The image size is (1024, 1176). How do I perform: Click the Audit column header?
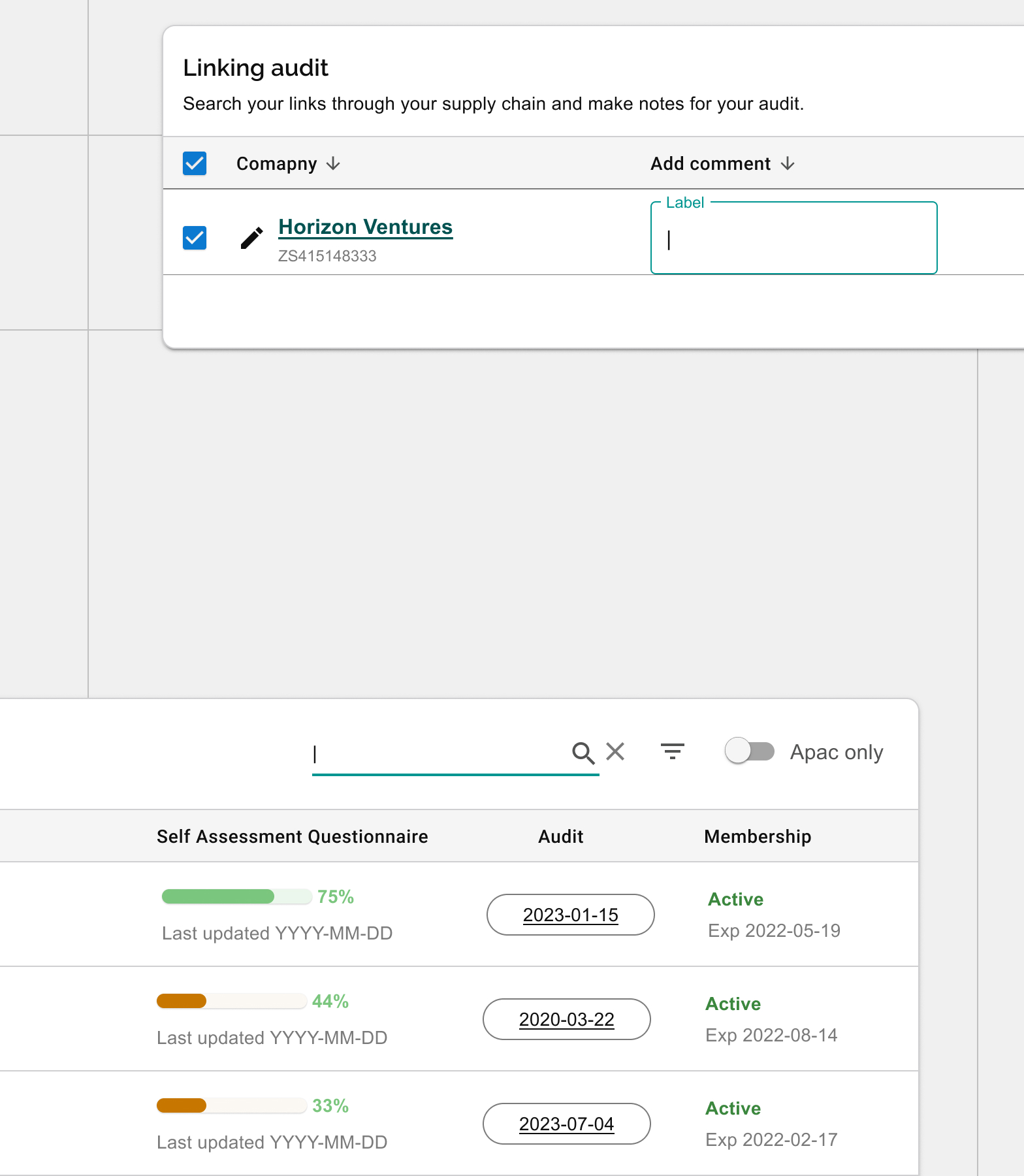click(x=560, y=836)
